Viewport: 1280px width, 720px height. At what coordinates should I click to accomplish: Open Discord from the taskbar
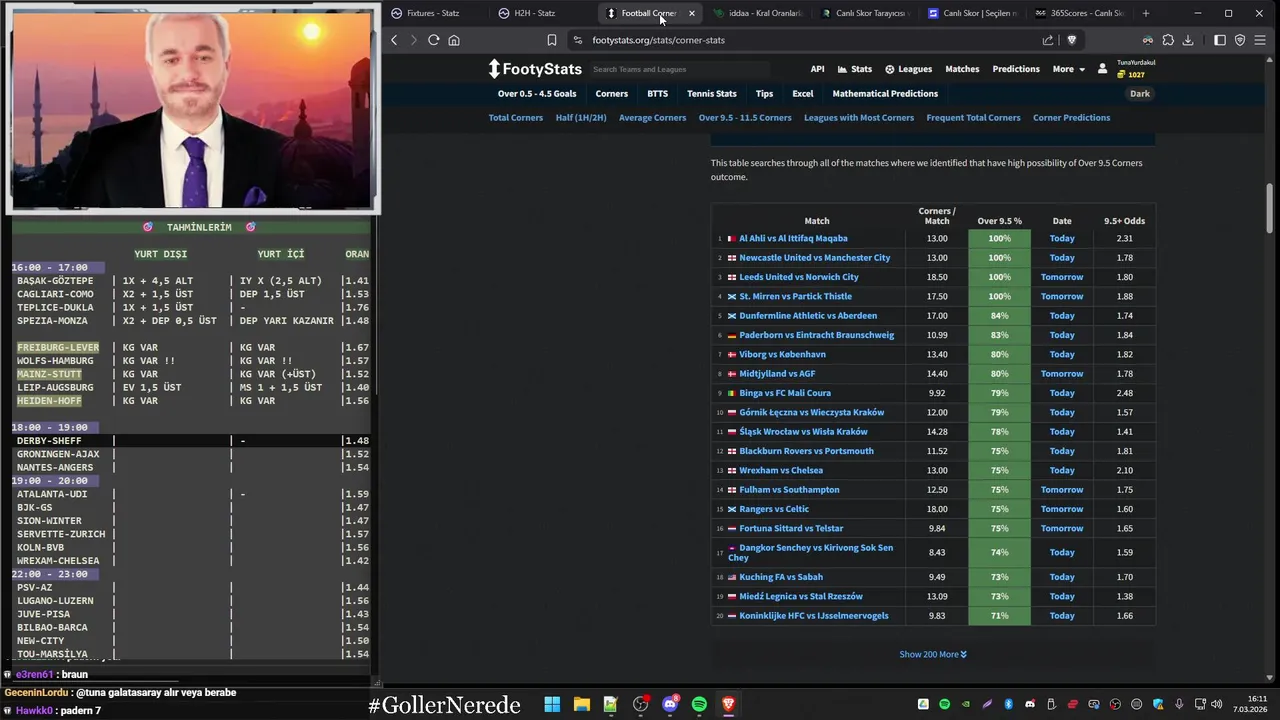click(670, 704)
